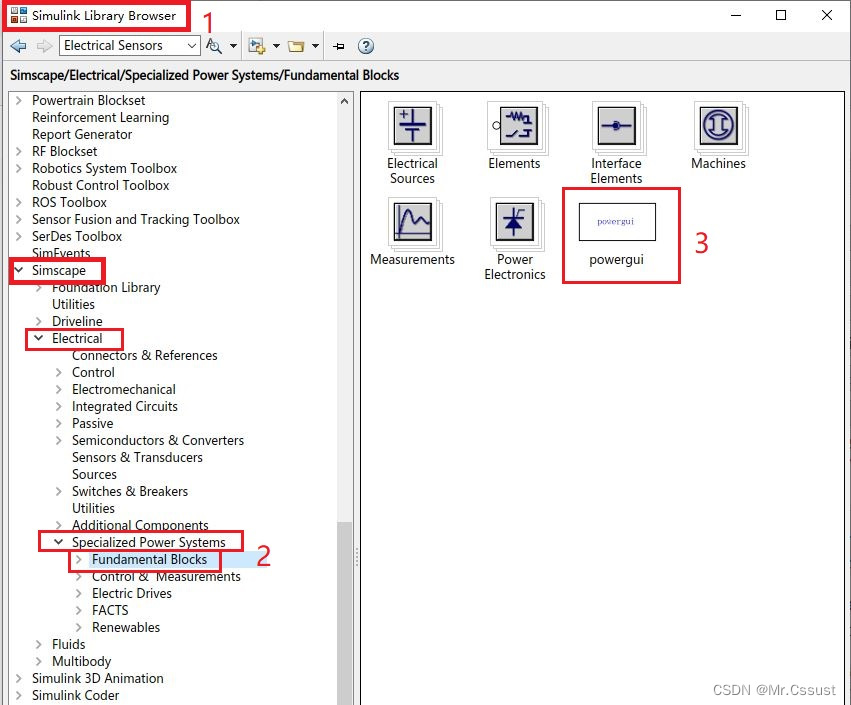Screen dimensions: 851x705
Task: Select Connectors & References in the tree
Action: click(x=144, y=355)
